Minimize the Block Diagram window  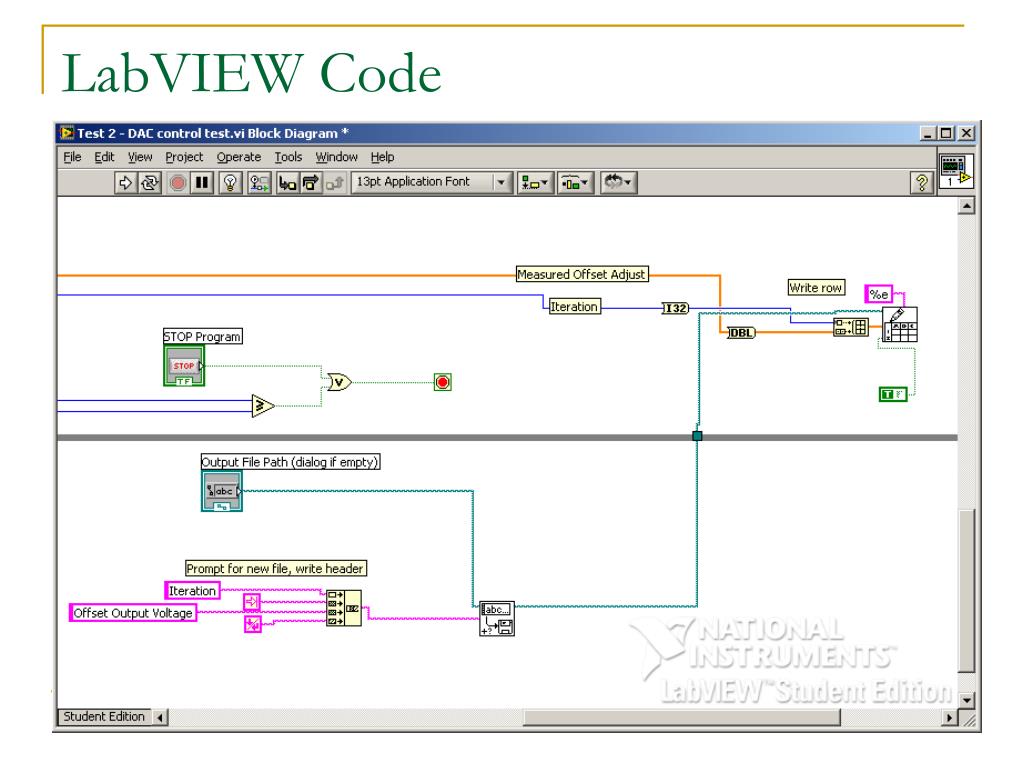927,134
